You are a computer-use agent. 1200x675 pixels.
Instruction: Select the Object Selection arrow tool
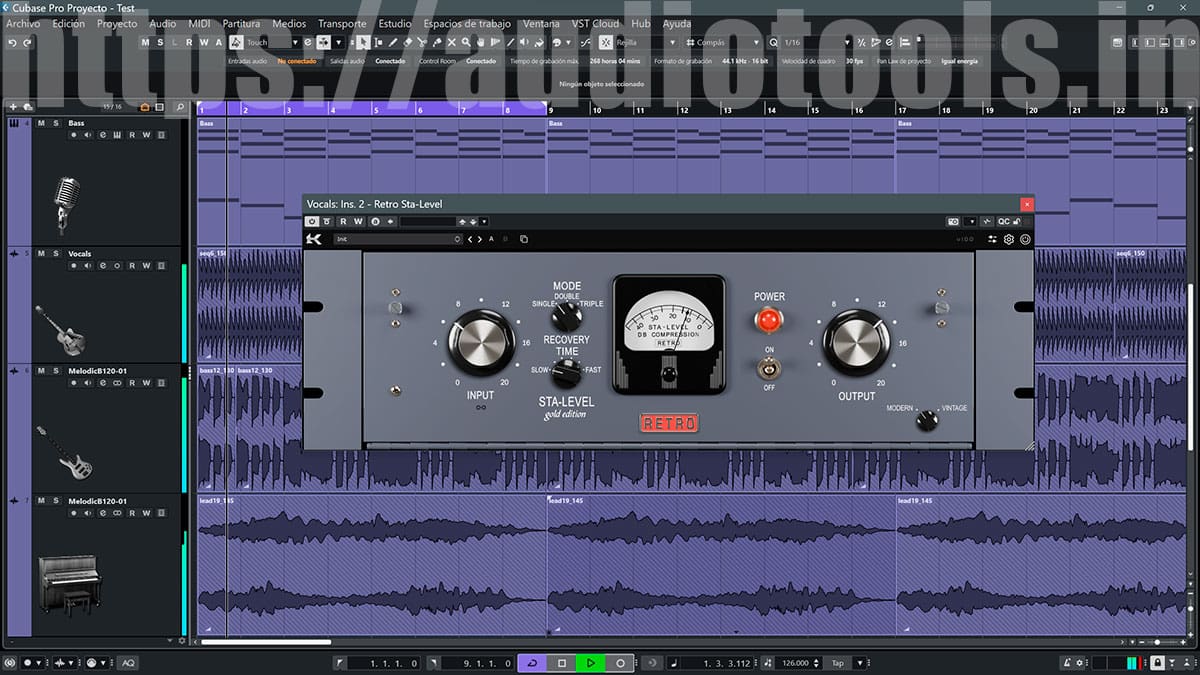pos(364,43)
